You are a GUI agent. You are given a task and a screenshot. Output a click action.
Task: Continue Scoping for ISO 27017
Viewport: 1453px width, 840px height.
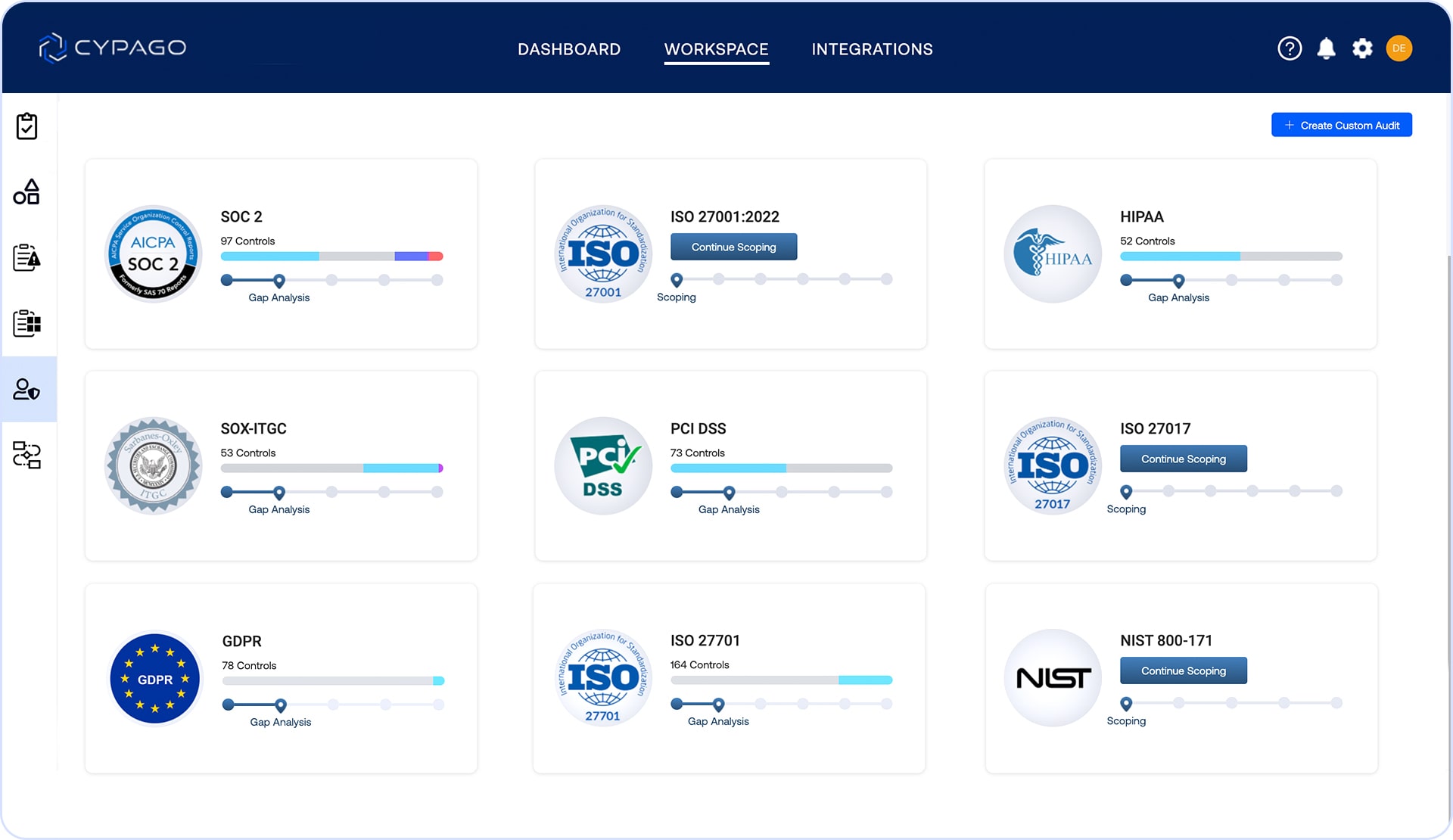[1183, 459]
